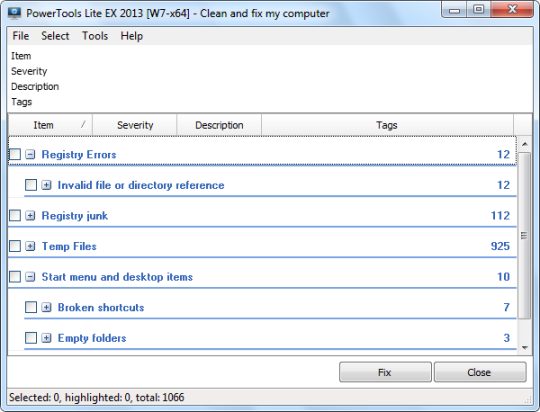Select the Registry Errors row label

79,155
